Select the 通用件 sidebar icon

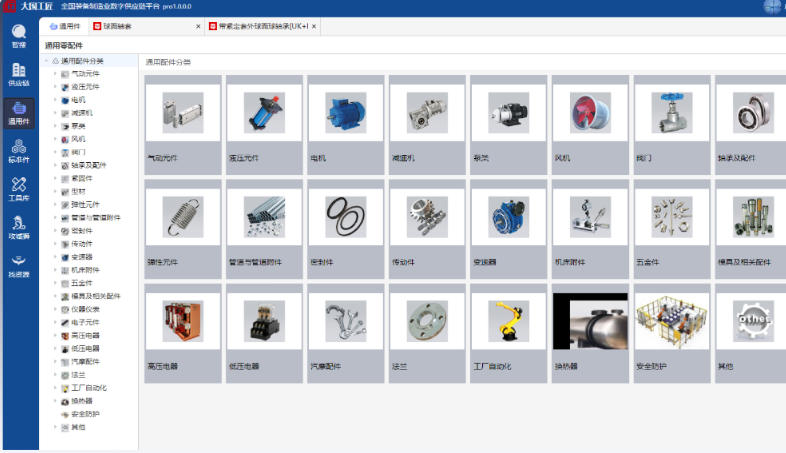[x=18, y=112]
